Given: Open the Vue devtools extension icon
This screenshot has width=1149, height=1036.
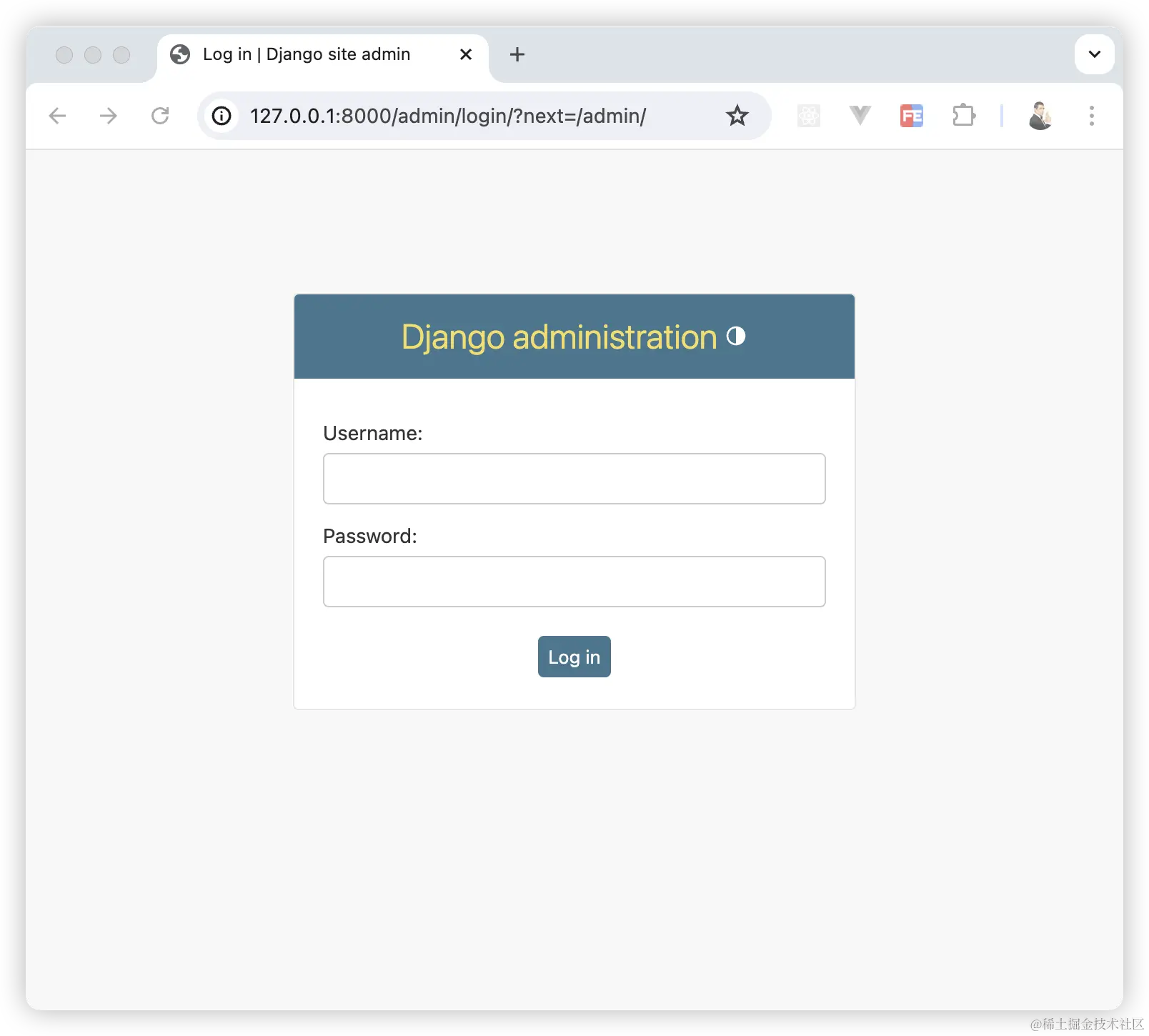Looking at the screenshot, I should click(860, 116).
